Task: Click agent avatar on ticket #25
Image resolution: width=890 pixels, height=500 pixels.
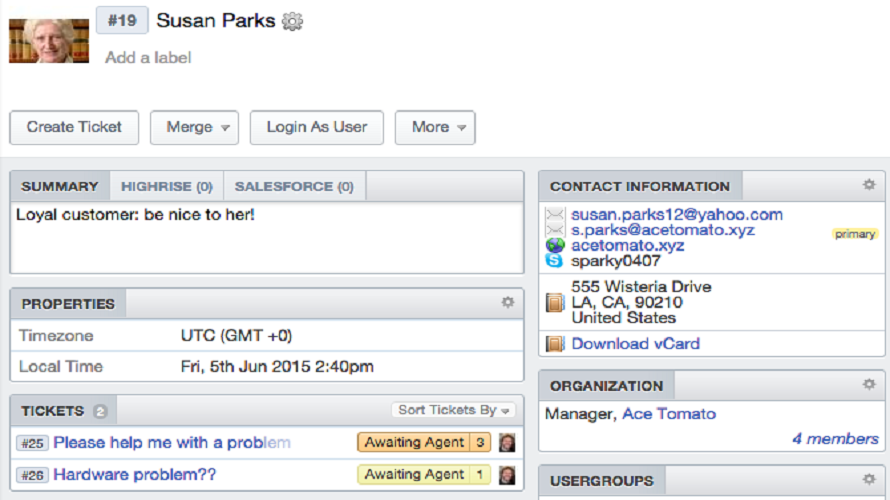Action: tap(508, 442)
